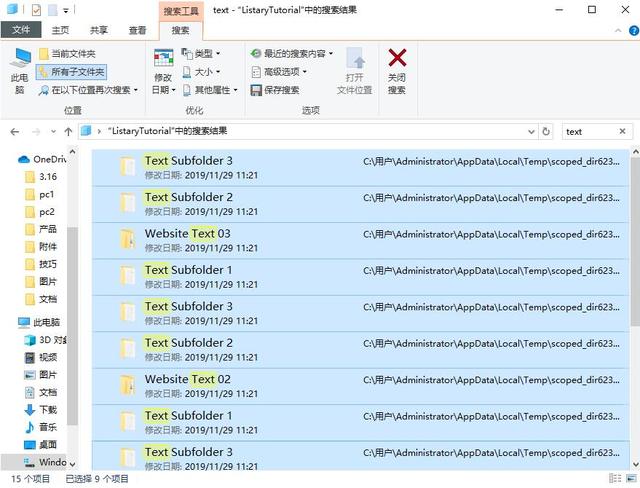Expand address bar history dropdown
Screen dimensions: 640x488
(531, 132)
